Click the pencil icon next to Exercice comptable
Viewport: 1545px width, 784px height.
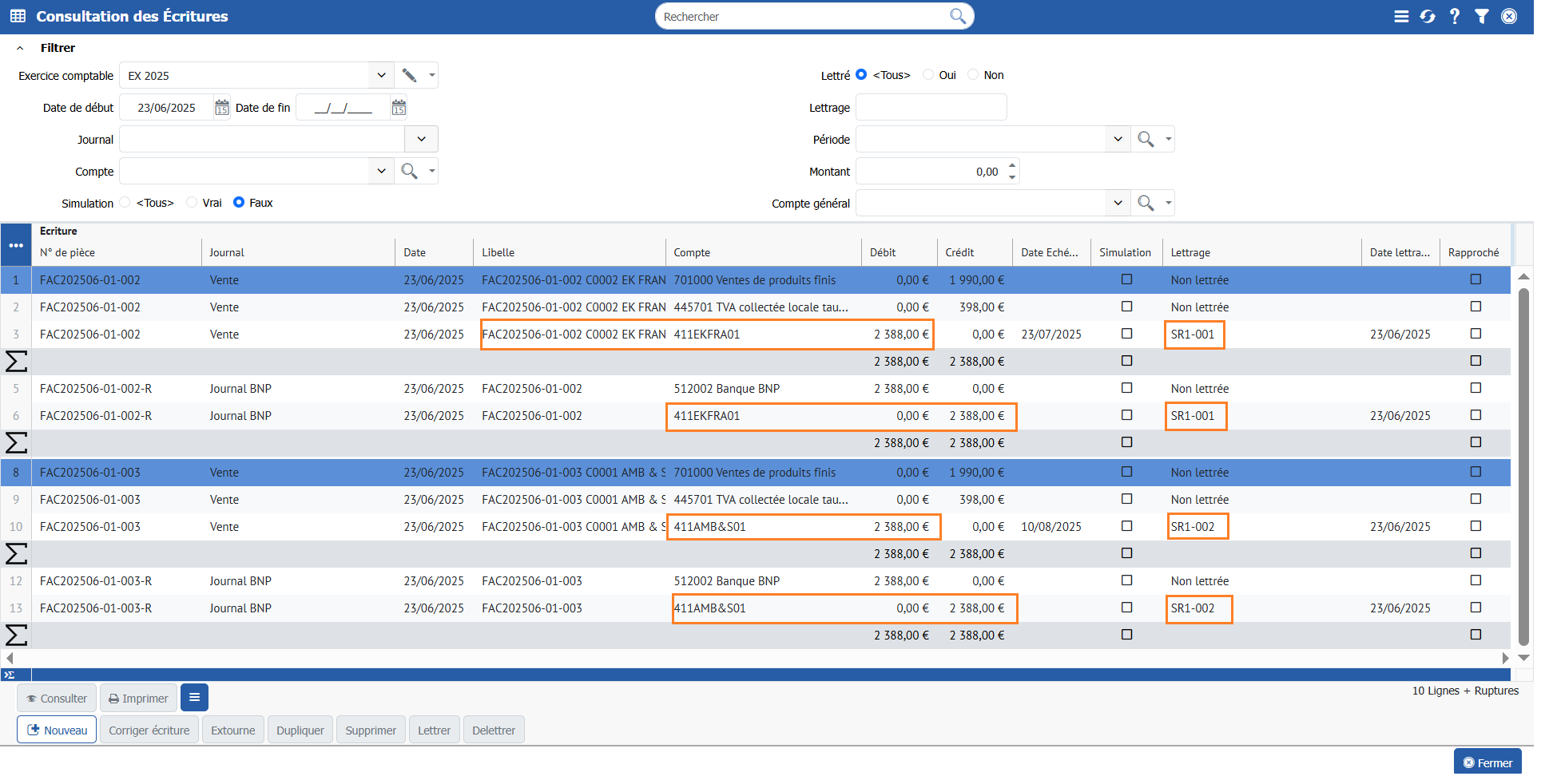tap(409, 75)
